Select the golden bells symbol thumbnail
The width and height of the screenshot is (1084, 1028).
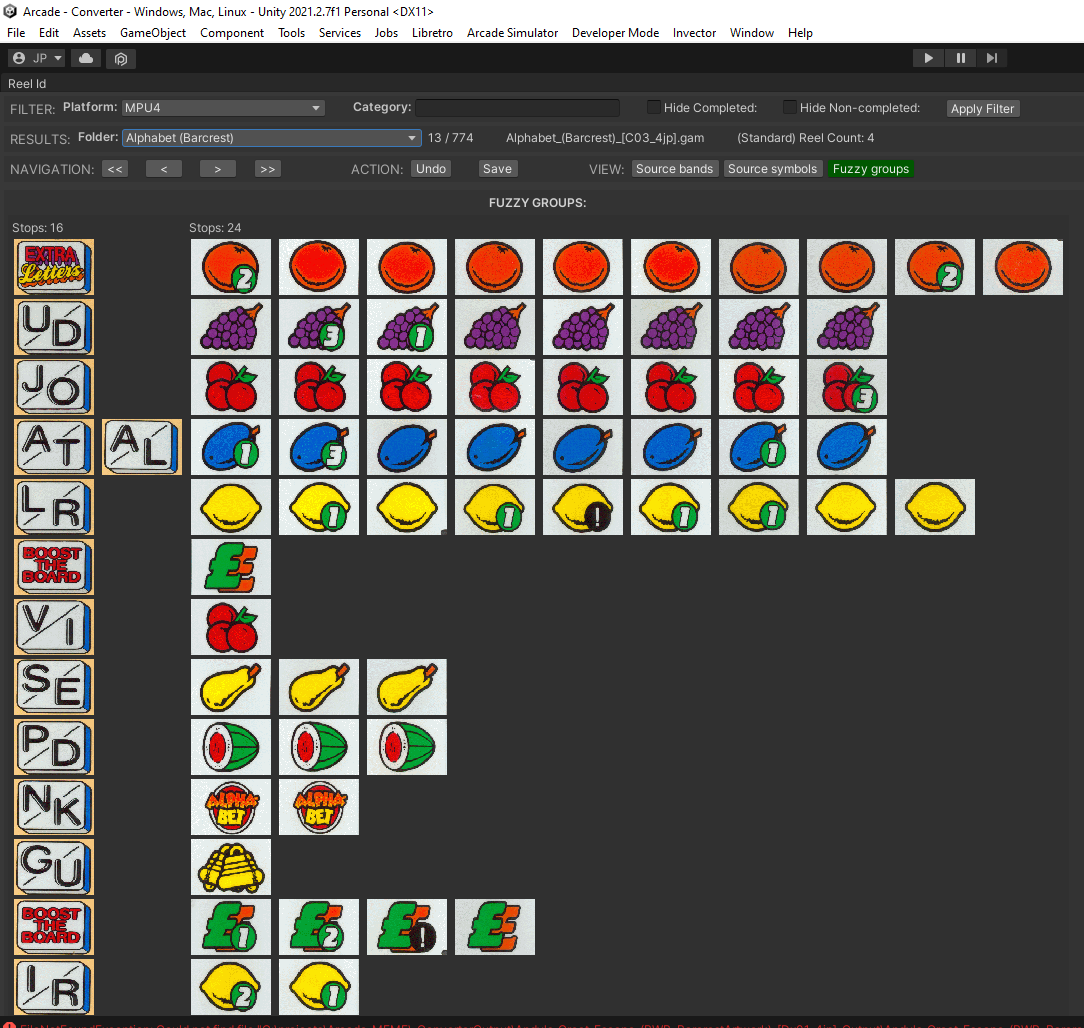point(231,867)
